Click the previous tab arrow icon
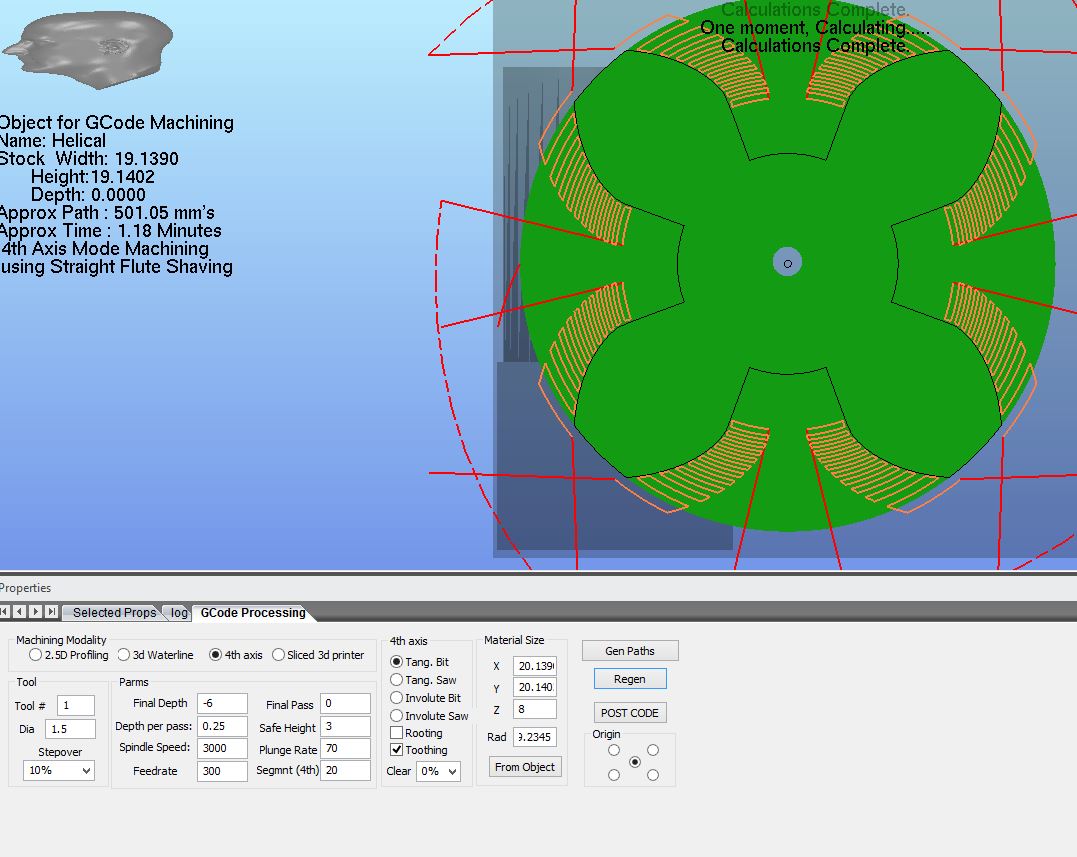This screenshot has height=857, width=1077. point(21,612)
